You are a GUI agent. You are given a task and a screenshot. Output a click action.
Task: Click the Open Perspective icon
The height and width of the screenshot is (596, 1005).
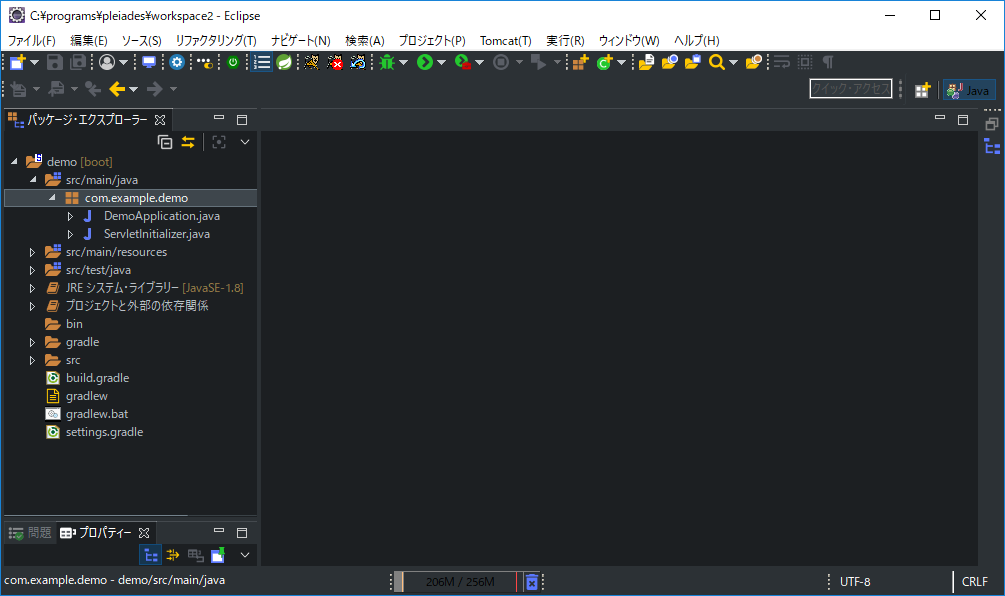(922, 90)
